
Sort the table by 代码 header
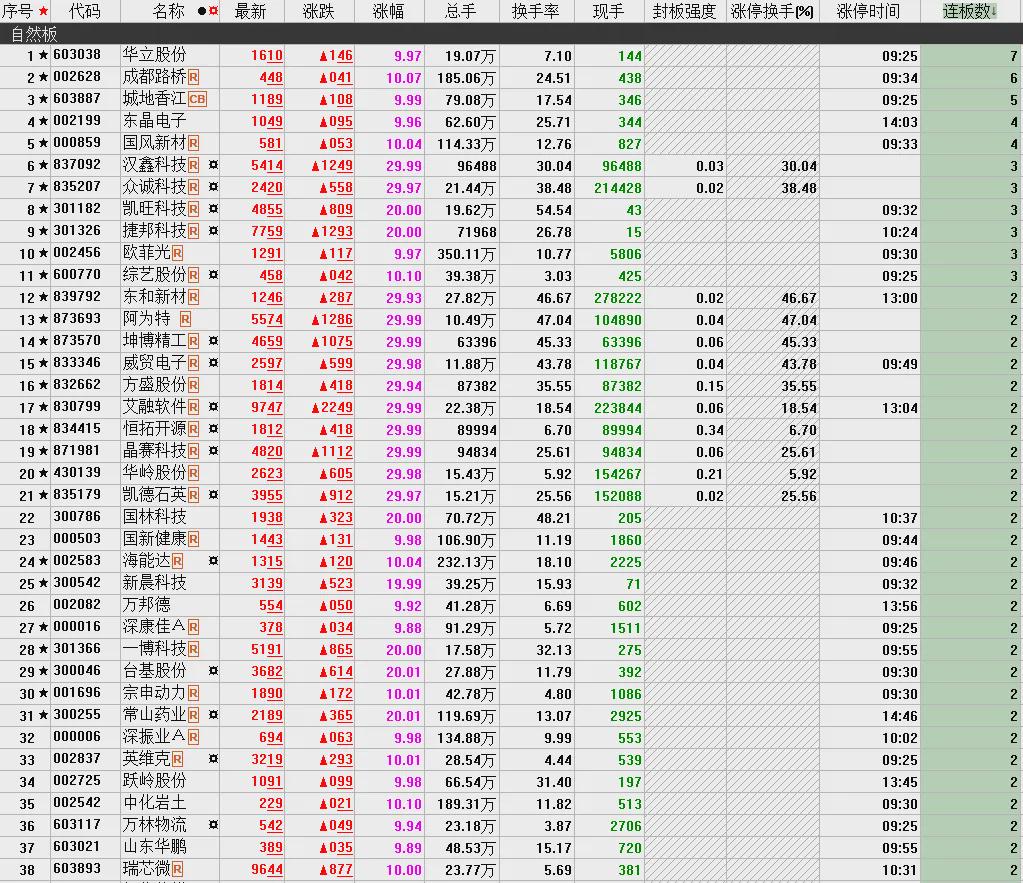85,11
